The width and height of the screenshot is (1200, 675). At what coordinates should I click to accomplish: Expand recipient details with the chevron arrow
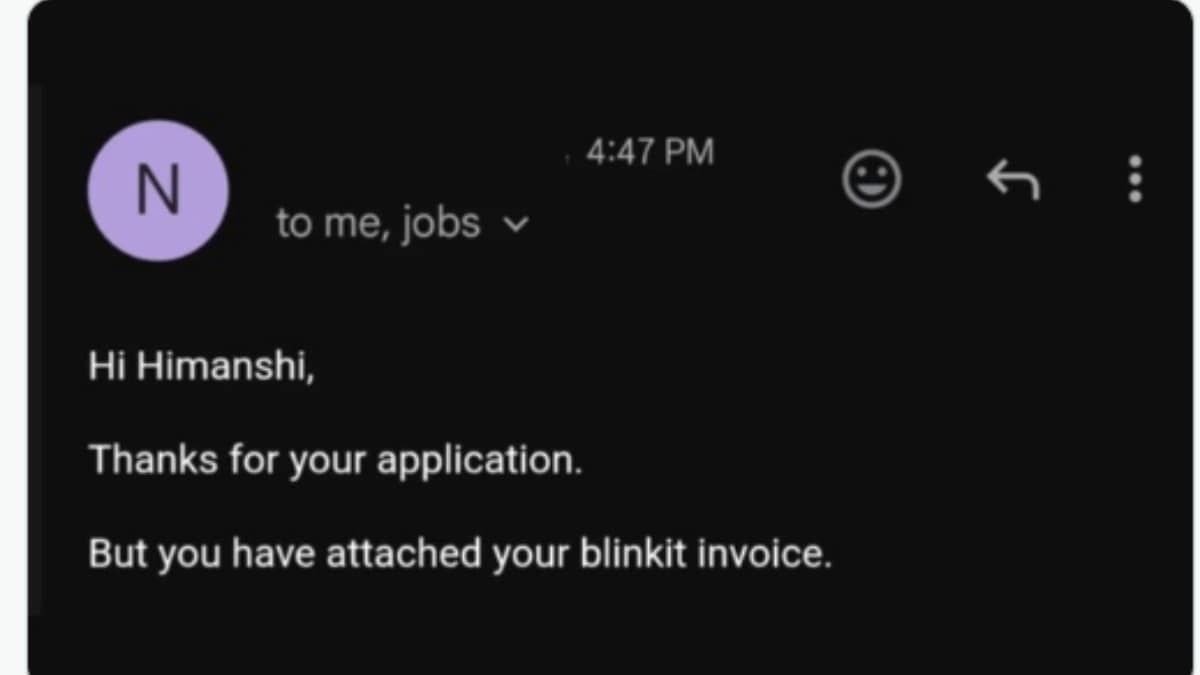tap(516, 225)
